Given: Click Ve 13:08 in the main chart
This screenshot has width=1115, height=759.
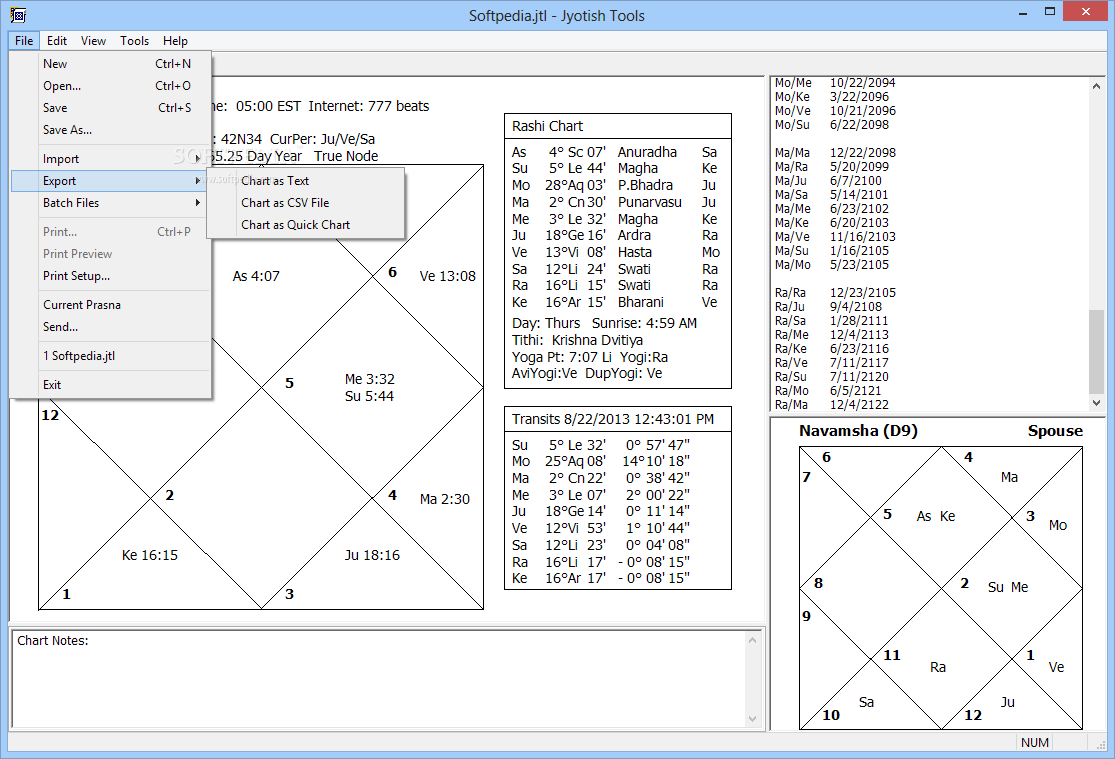Looking at the screenshot, I should 447,276.
